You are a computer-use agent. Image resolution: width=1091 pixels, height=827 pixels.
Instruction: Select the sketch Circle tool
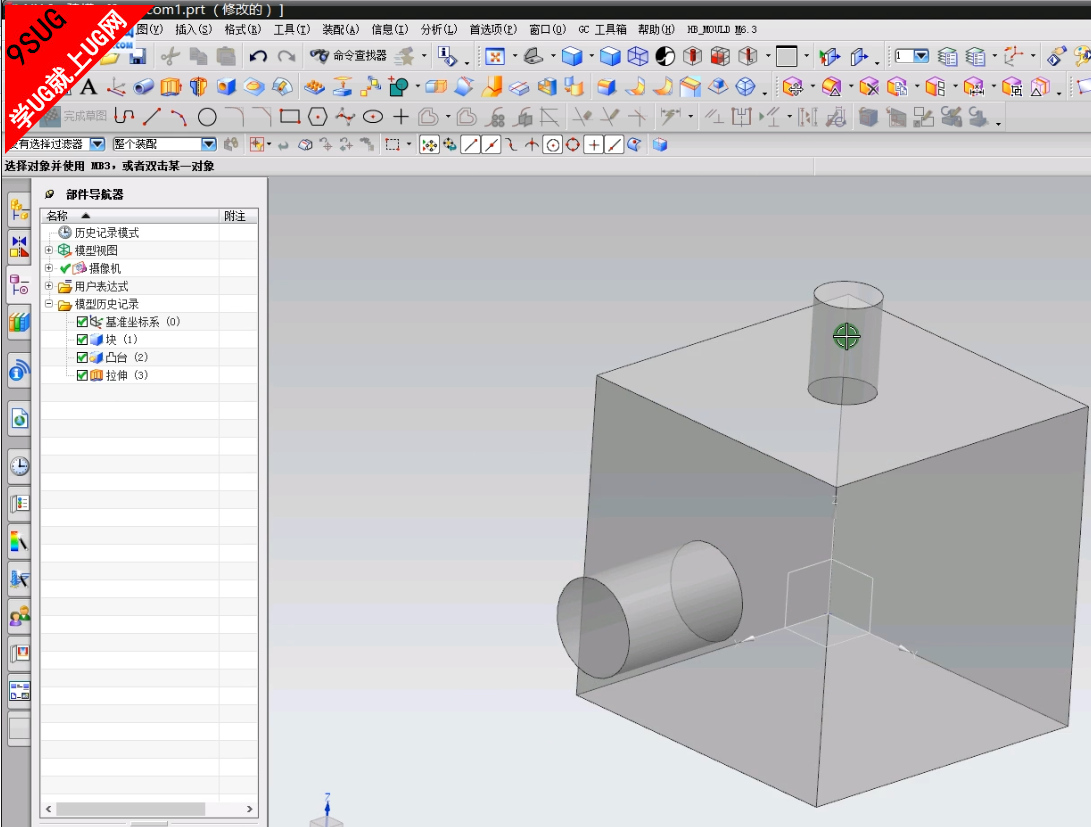[x=207, y=117]
